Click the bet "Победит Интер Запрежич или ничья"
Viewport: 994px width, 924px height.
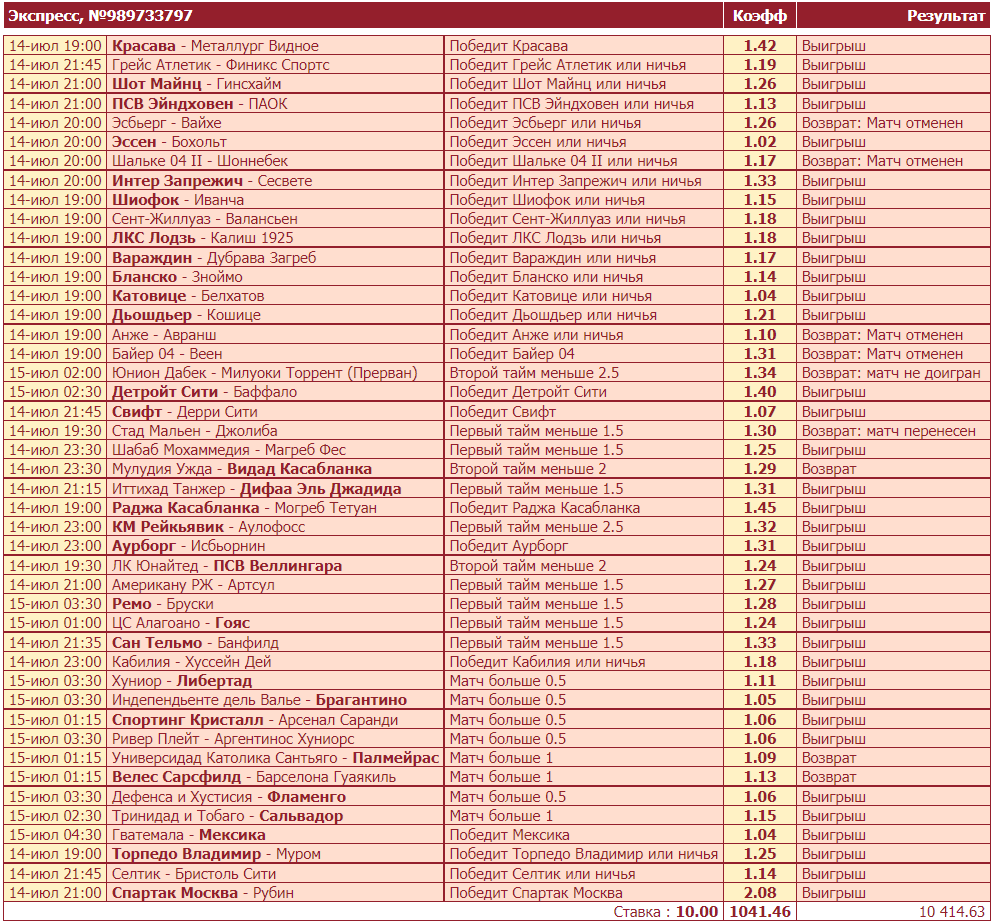[575, 181]
